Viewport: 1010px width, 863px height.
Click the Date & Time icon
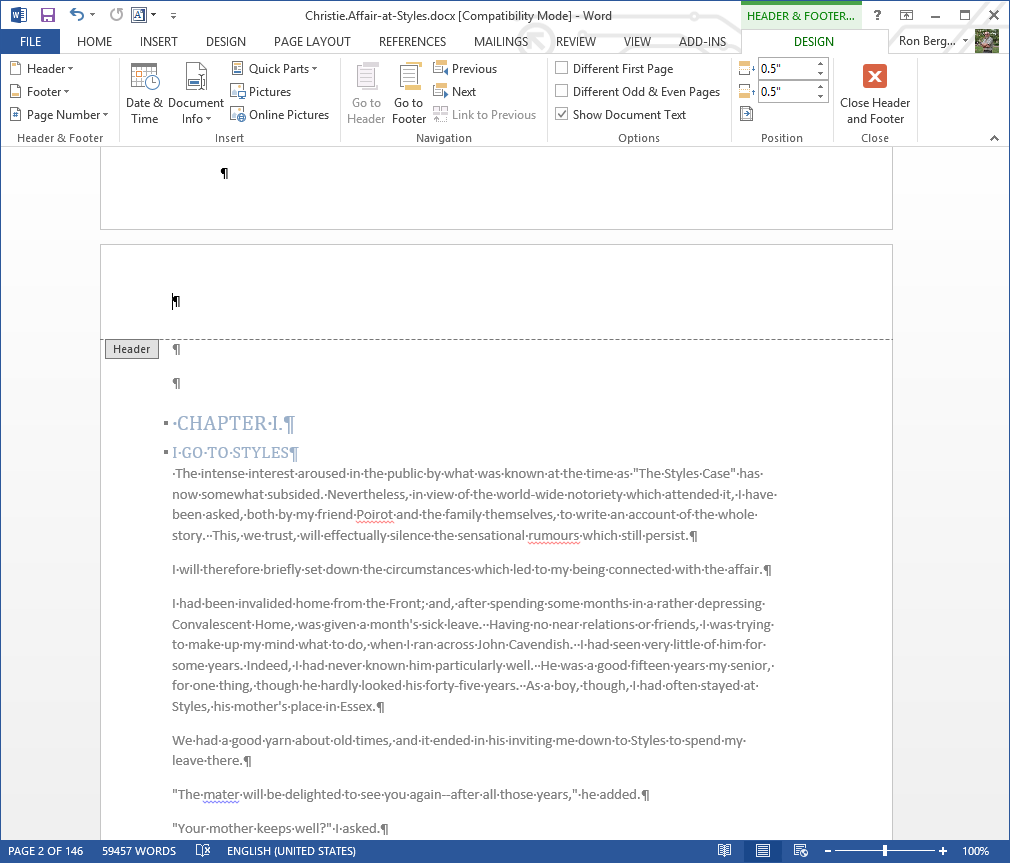(x=144, y=93)
